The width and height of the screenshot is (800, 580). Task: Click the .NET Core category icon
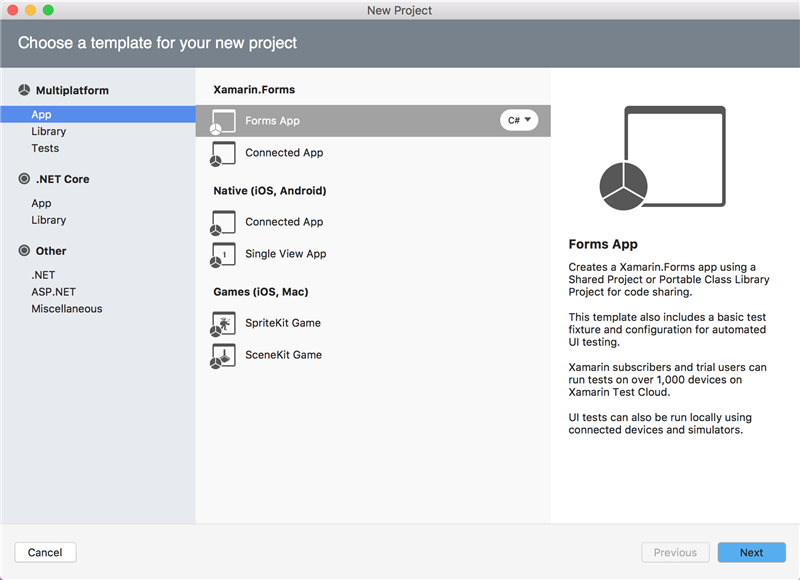point(24,179)
